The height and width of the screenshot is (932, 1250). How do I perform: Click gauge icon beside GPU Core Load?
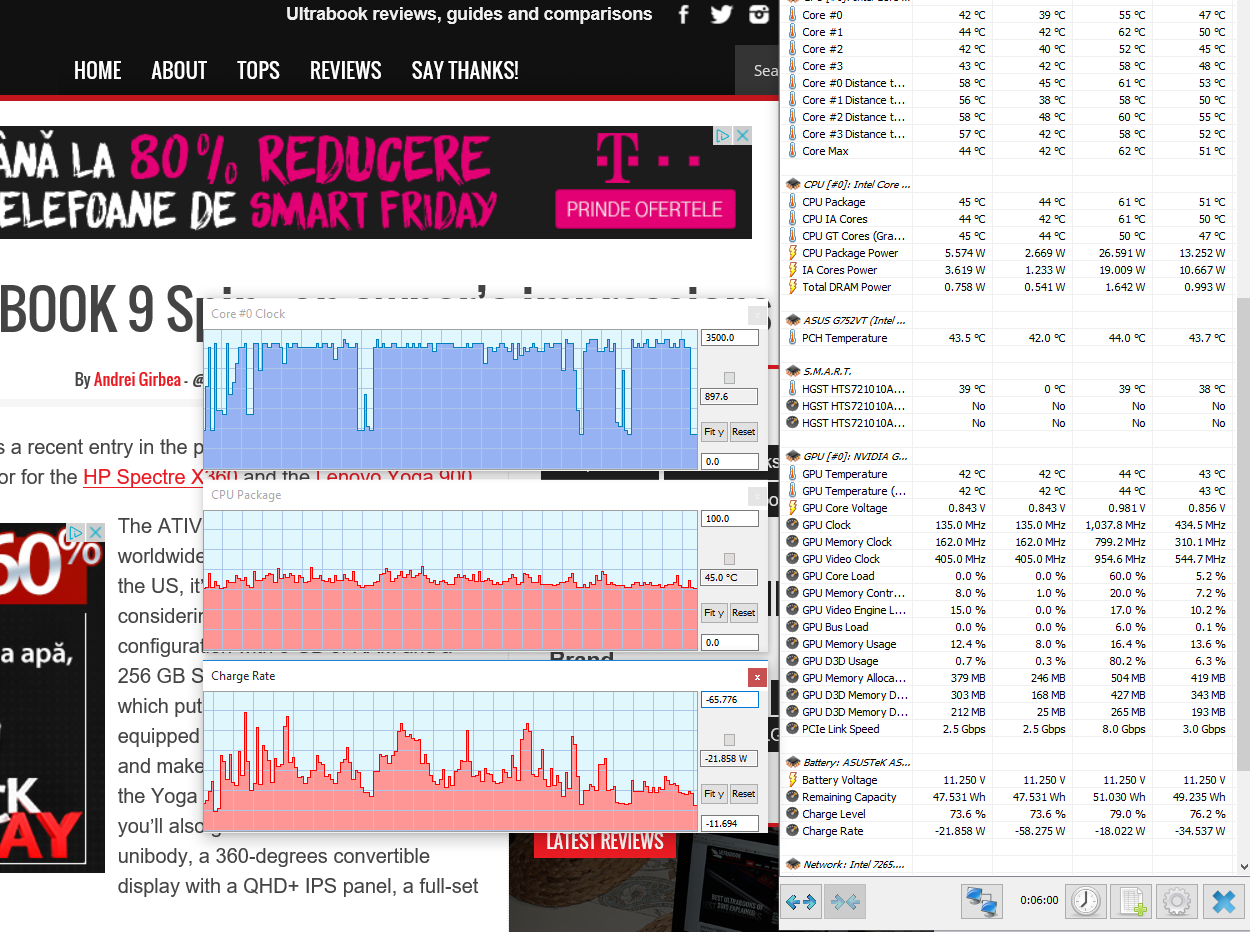(791, 576)
